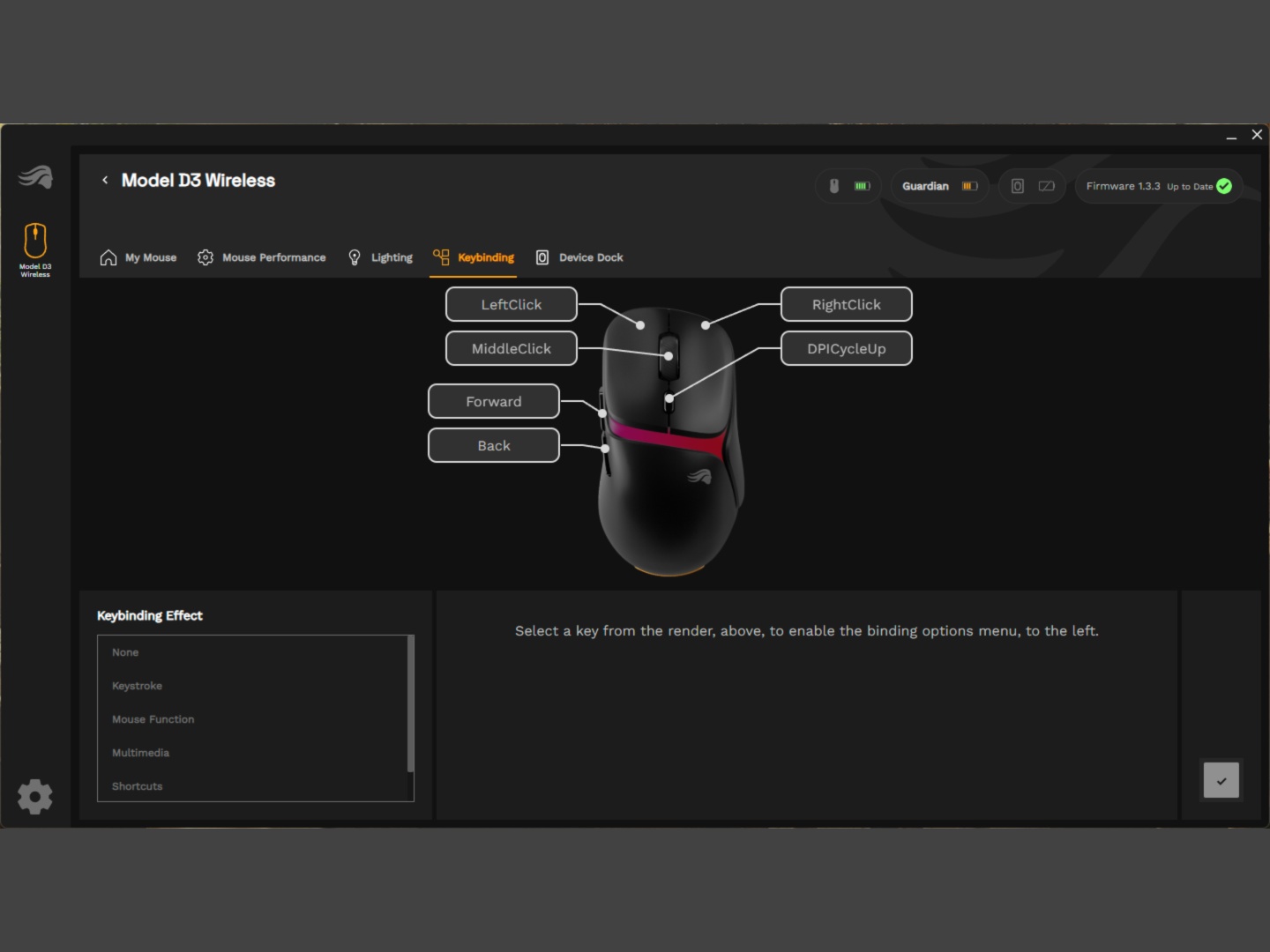Viewport: 1270px width, 952px height.
Task: Open the Device Dock tab
Action: pyautogui.click(x=579, y=257)
